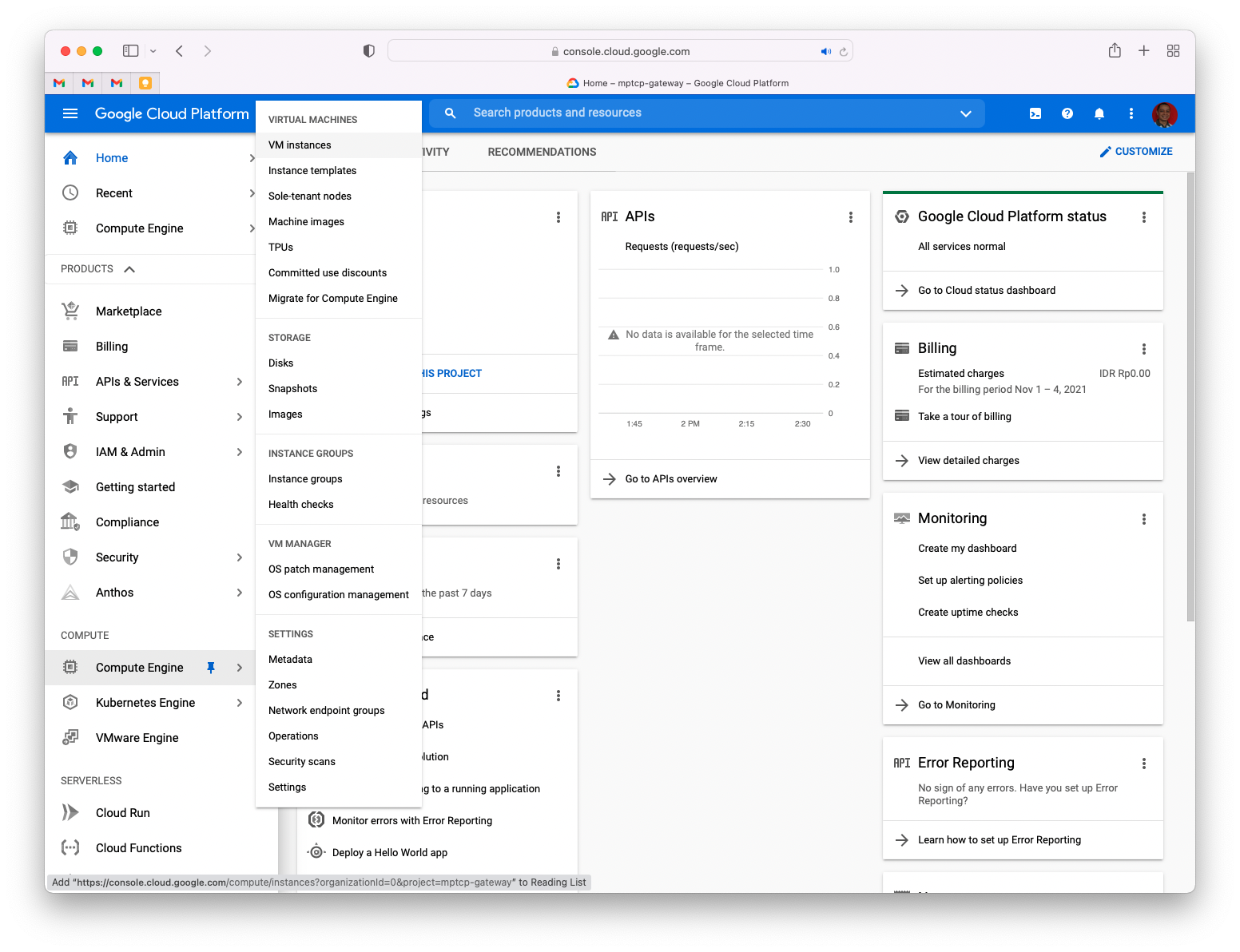The image size is (1240, 952).
Task: Click the Security shield icon
Action: [x=70, y=557]
